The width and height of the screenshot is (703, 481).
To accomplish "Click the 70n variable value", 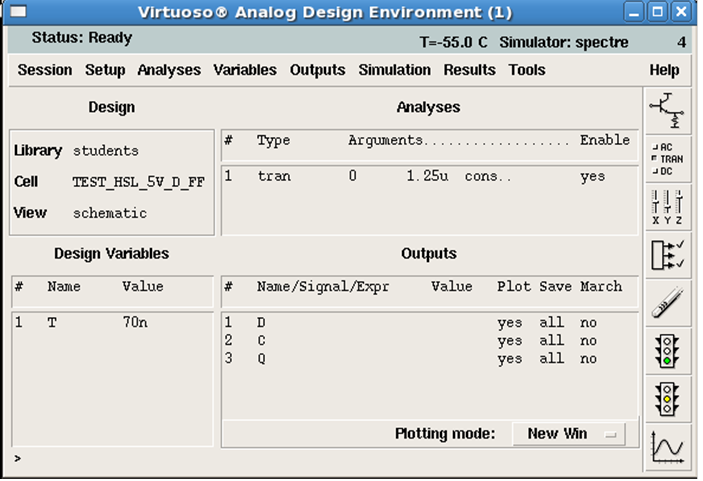I will [x=135, y=322].
